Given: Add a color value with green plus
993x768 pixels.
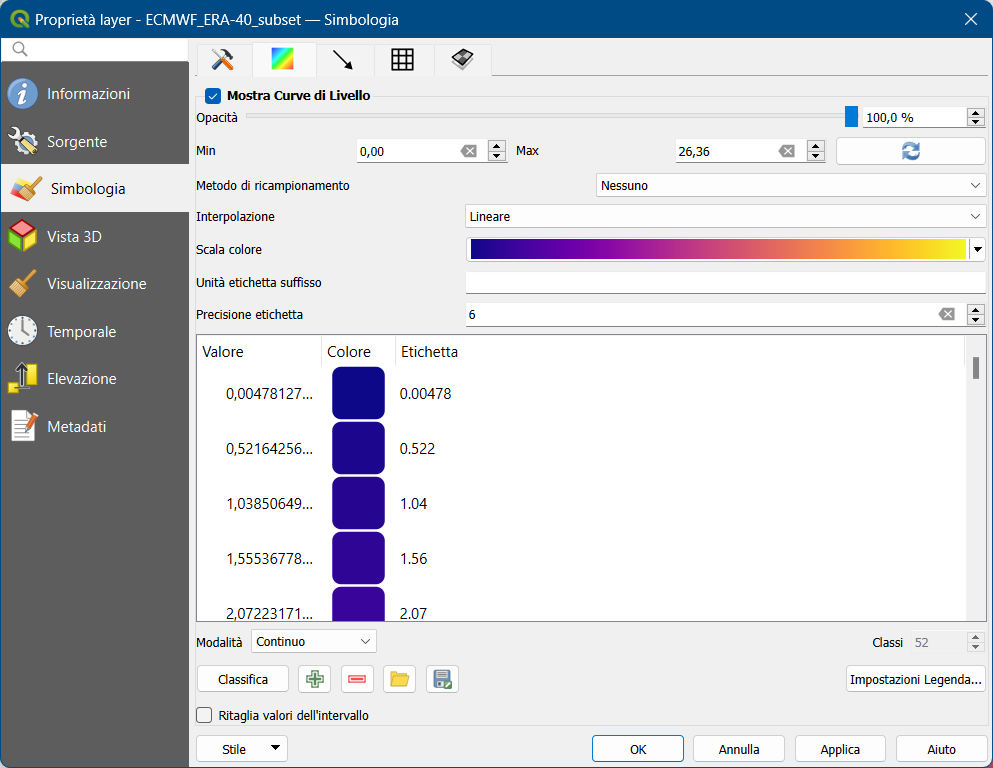Looking at the screenshot, I should coord(315,679).
